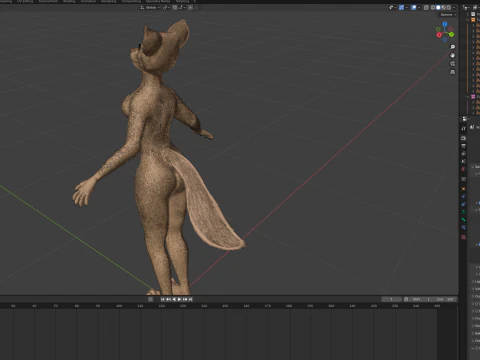Click frame 100 on the timeline ruler

(119, 306)
